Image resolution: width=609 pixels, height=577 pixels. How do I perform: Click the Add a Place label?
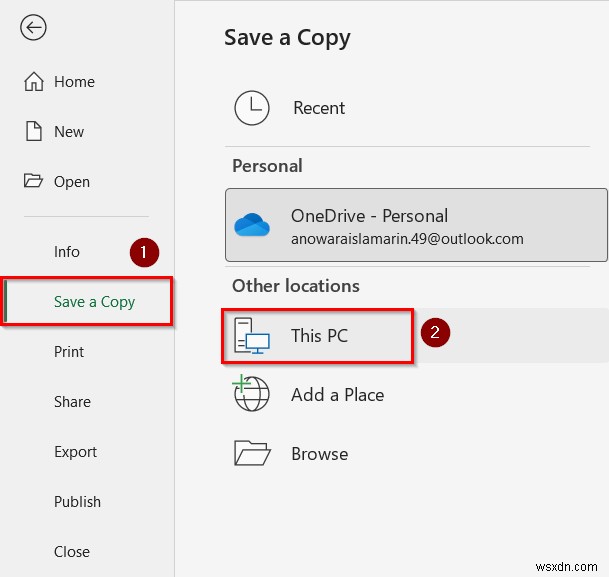pos(338,395)
